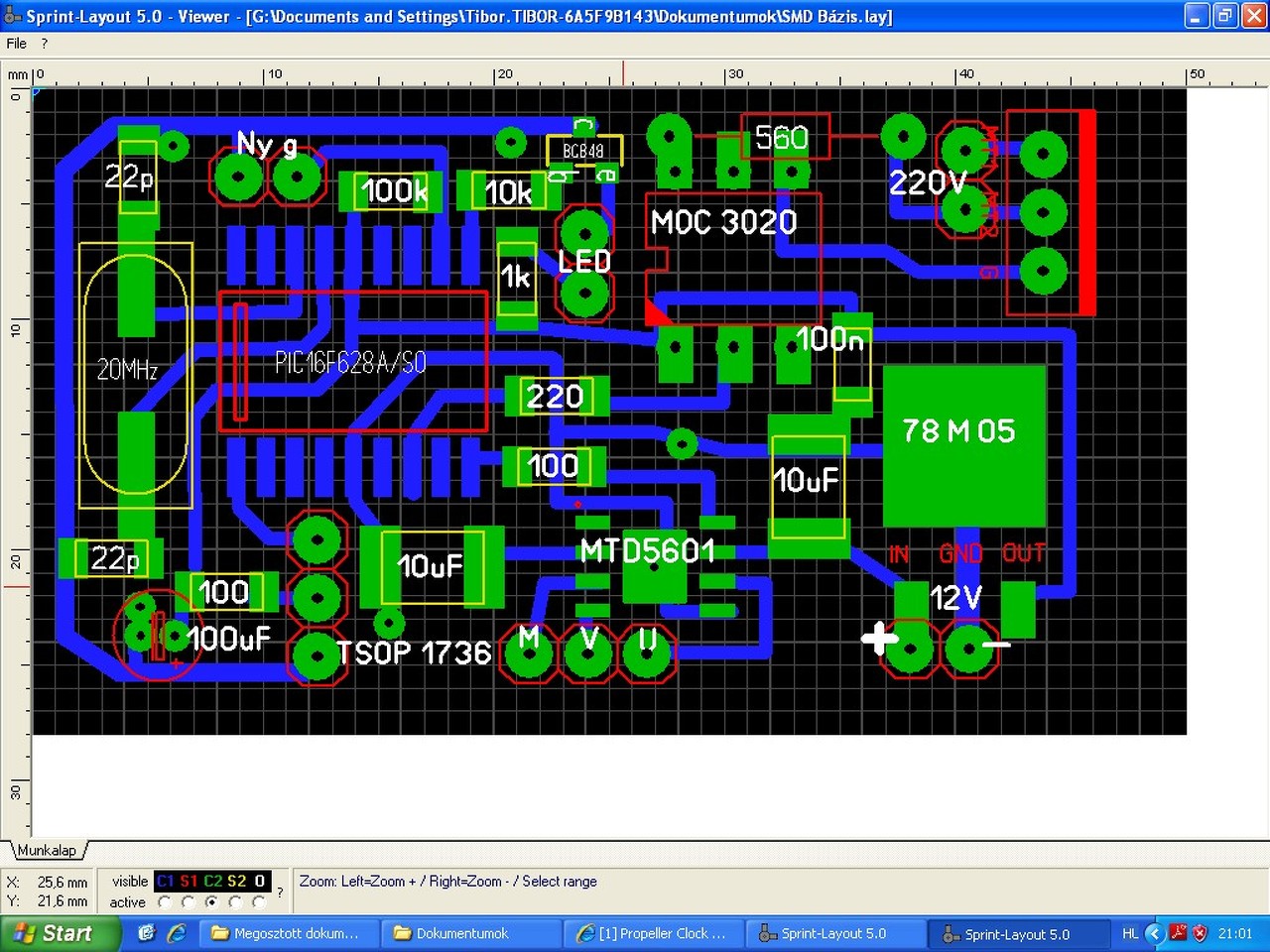Click the HL language indicator in the taskbar
Screen dimensions: 1270x952
(1130, 933)
